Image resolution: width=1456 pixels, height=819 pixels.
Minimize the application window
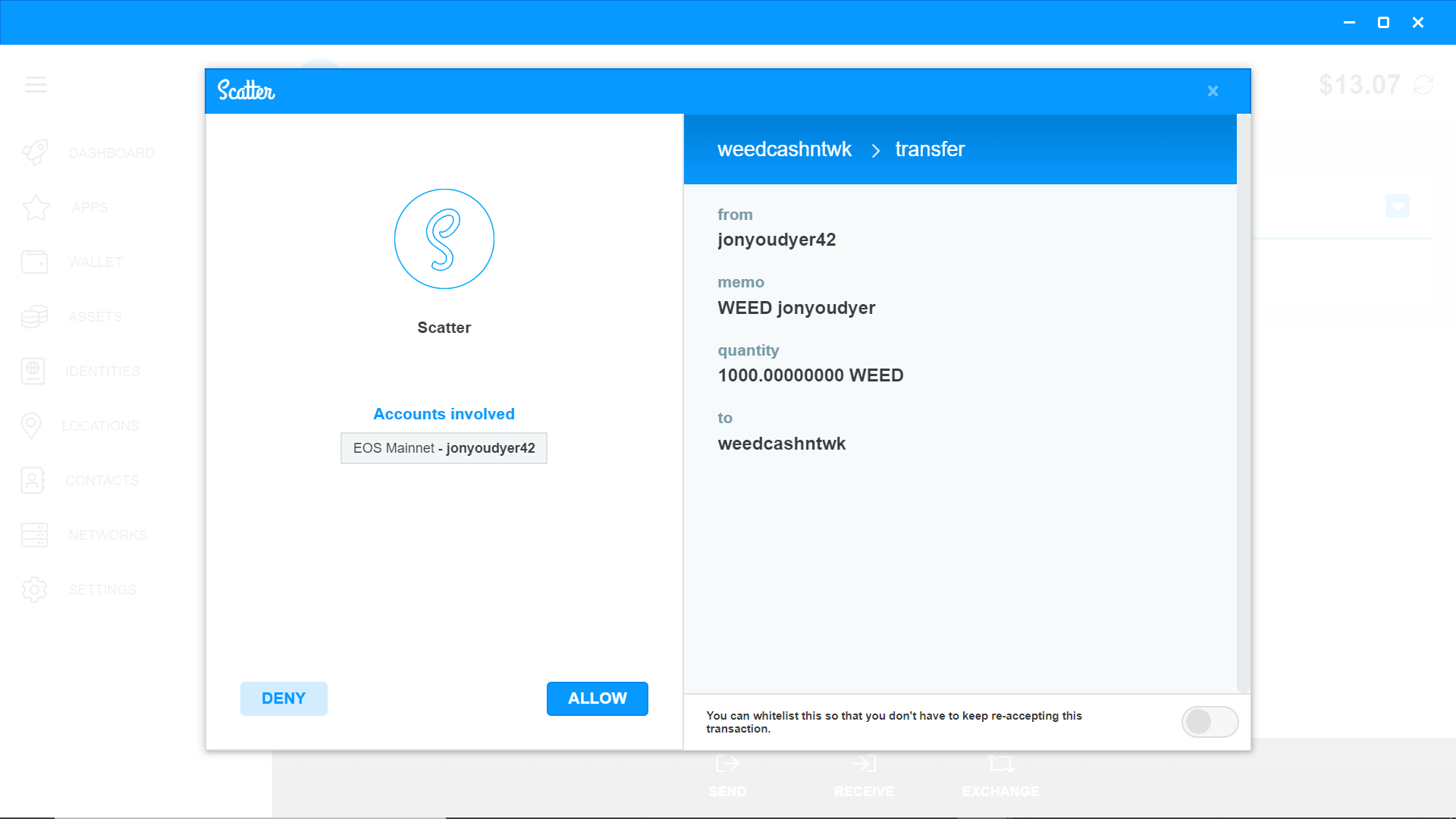(x=1349, y=23)
